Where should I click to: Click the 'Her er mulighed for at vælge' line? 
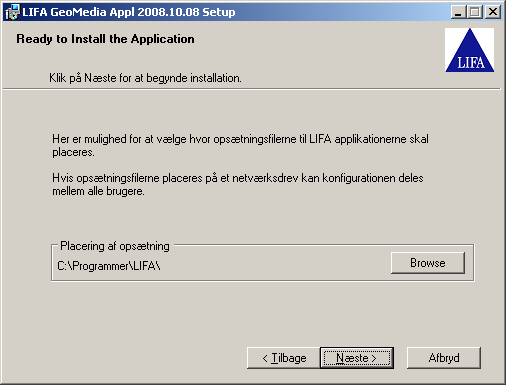pyautogui.click(x=240, y=139)
